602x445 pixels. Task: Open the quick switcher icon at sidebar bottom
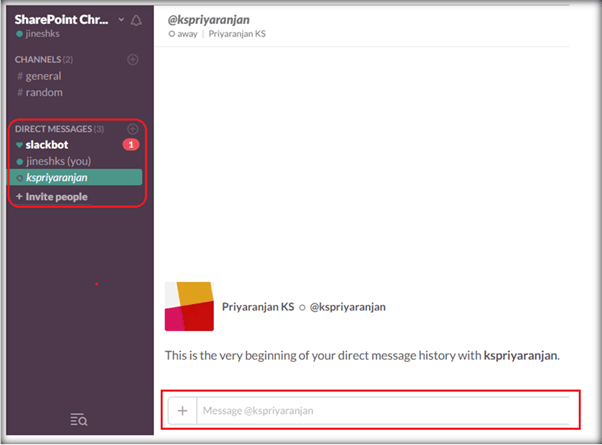pyautogui.click(x=79, y=420)
